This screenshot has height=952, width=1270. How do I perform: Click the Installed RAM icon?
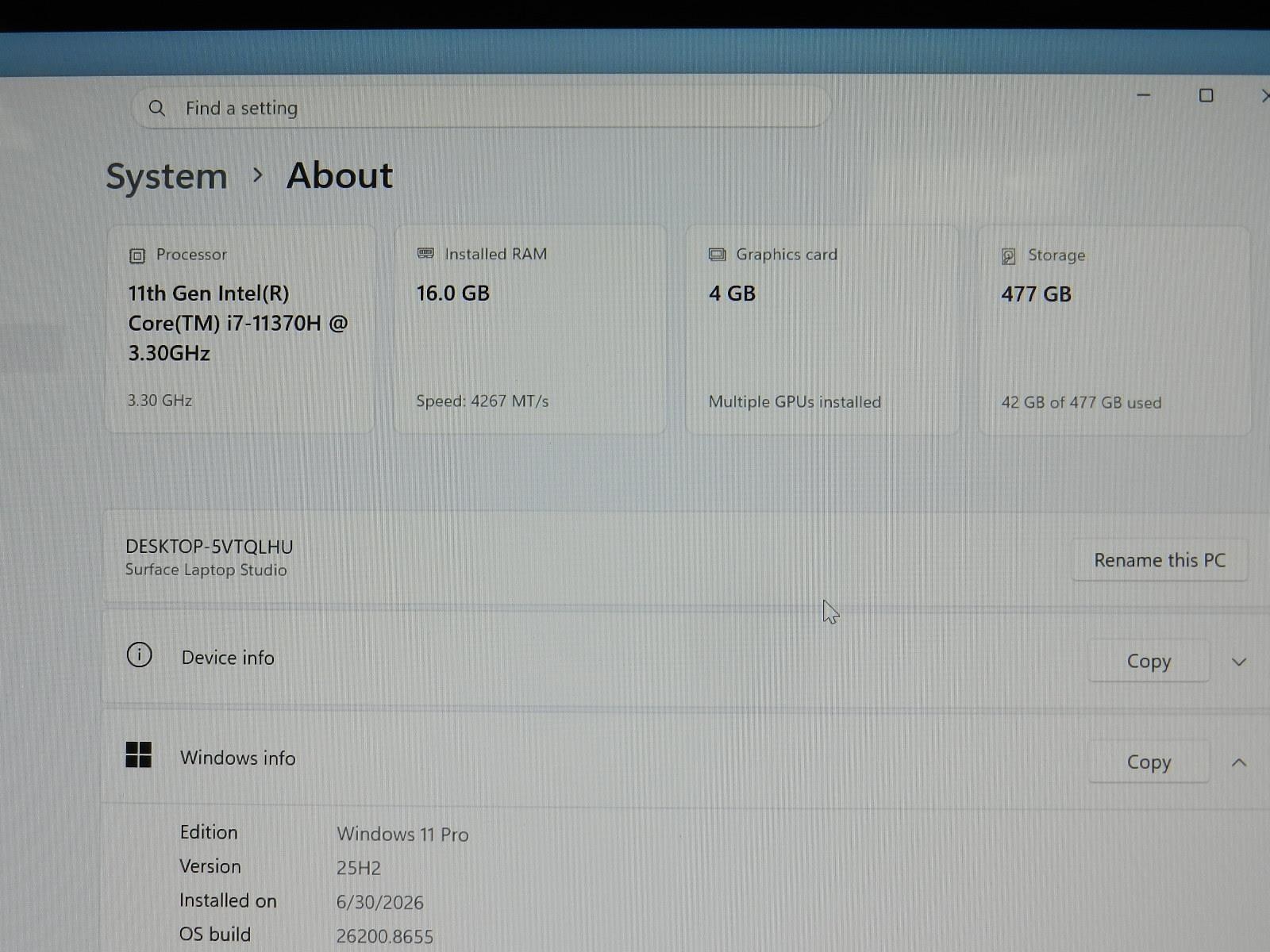click(x=425, y=254)
